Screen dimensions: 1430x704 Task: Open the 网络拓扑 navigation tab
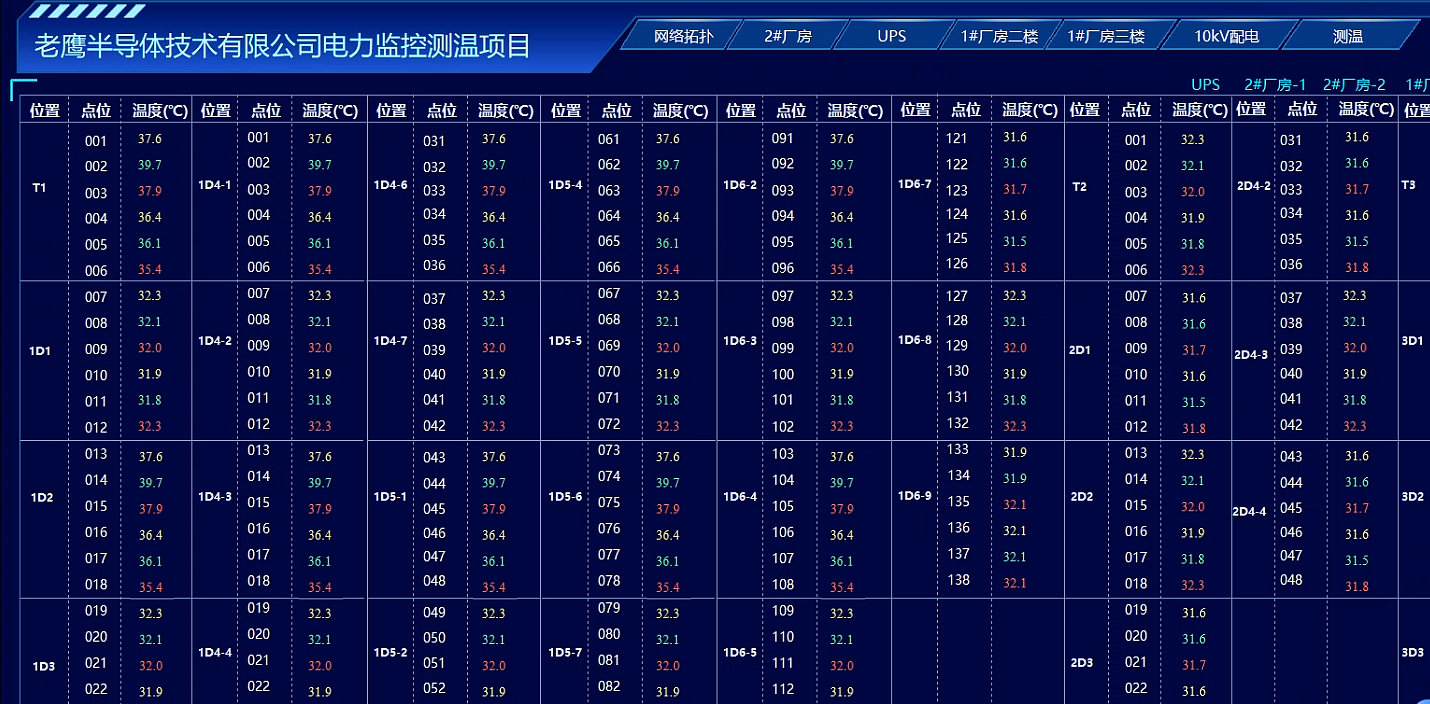(x=684, y=36)
